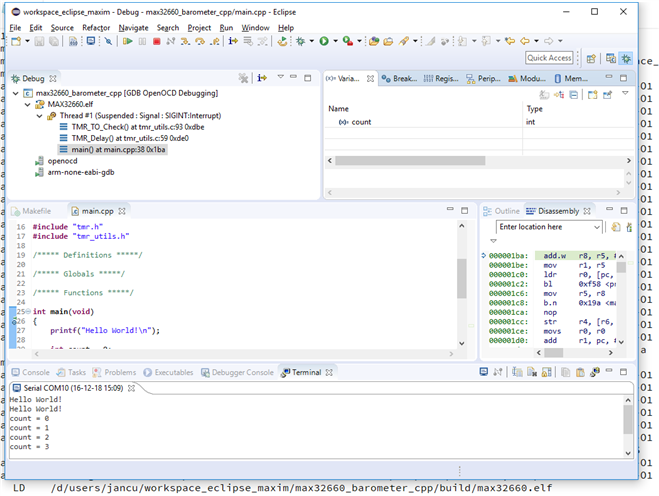Switch to the Debug perspective icon
The width and height of the screenshot is (659, 496).
coord(626,58)
